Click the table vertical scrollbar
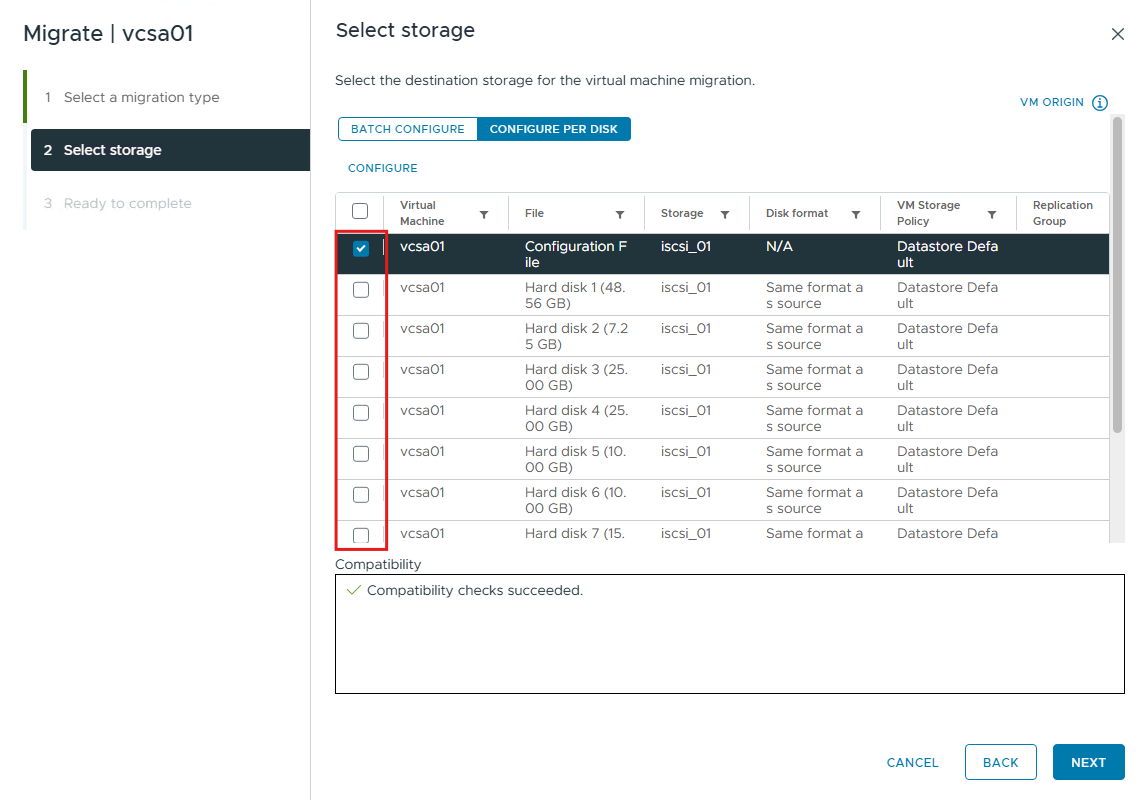Image resolution: width=1142 pixels, height=800 pixels. coord(1117,275)
